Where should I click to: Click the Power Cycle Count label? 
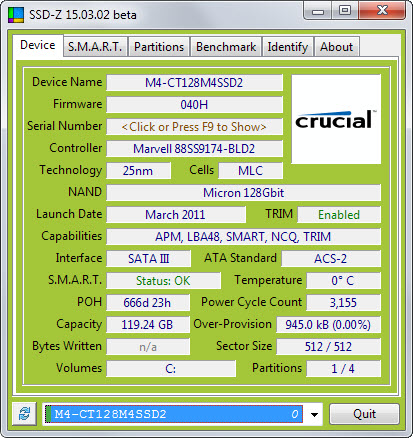251,302
